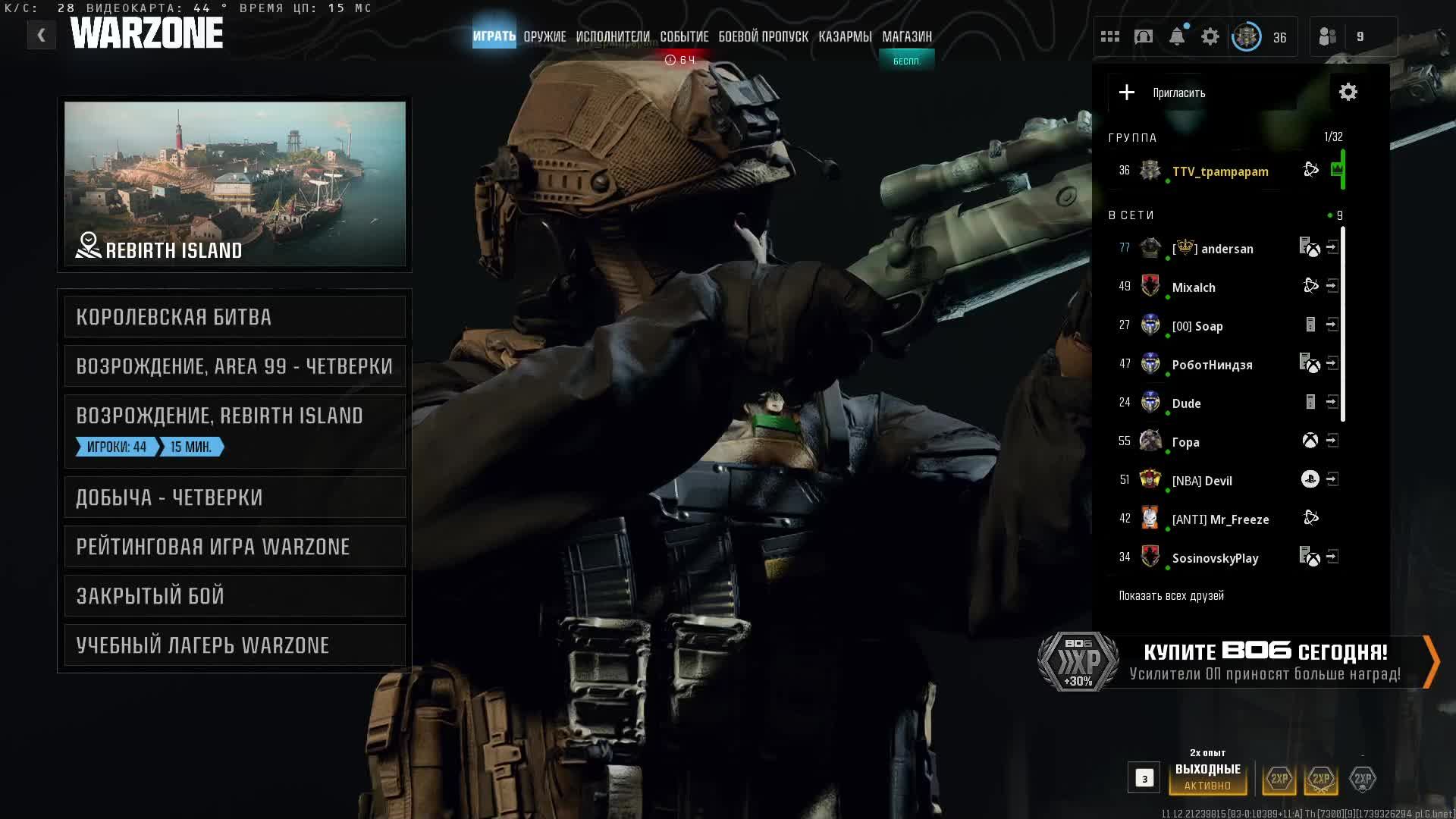Click the join icon next to Mixalch
The image size is (1456, 819).
1332,286
